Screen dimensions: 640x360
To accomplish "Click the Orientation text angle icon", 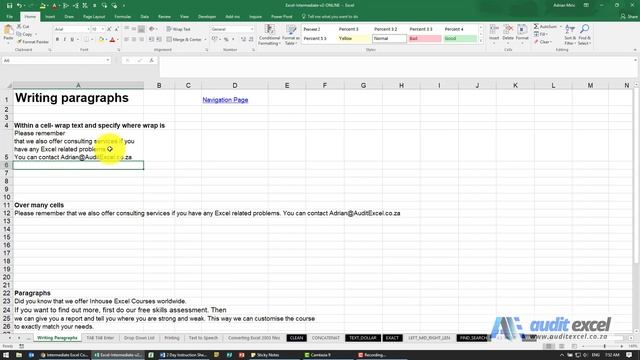I will point(152,29).
